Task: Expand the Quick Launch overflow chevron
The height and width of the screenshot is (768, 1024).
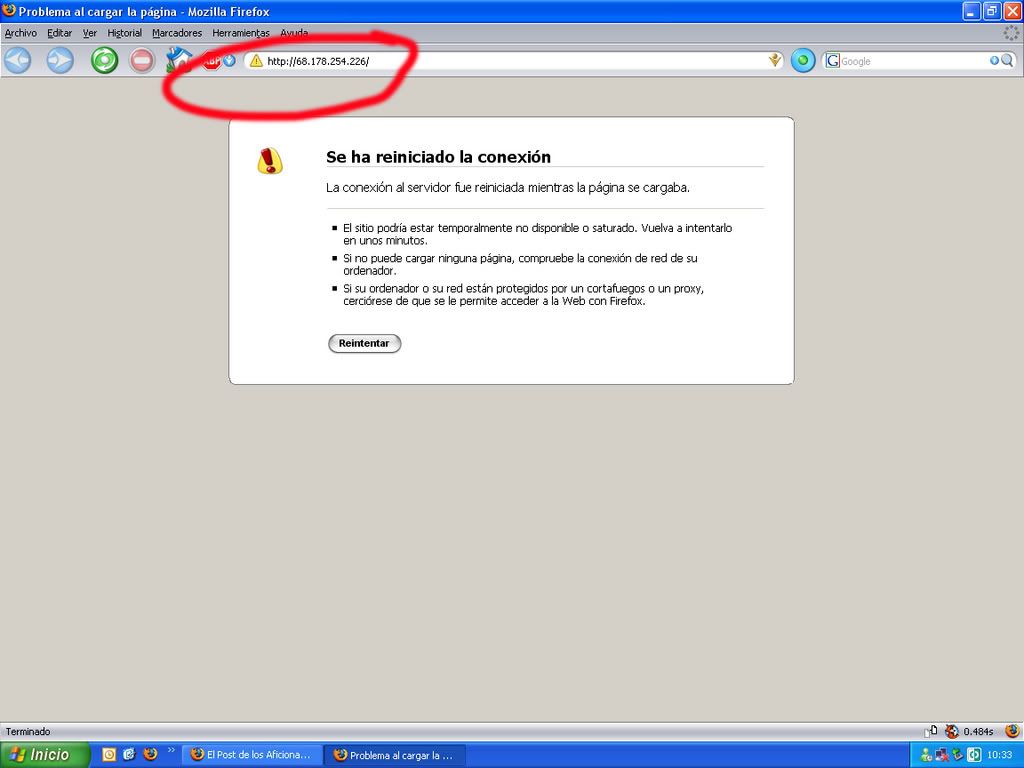Action: [171, 750]
